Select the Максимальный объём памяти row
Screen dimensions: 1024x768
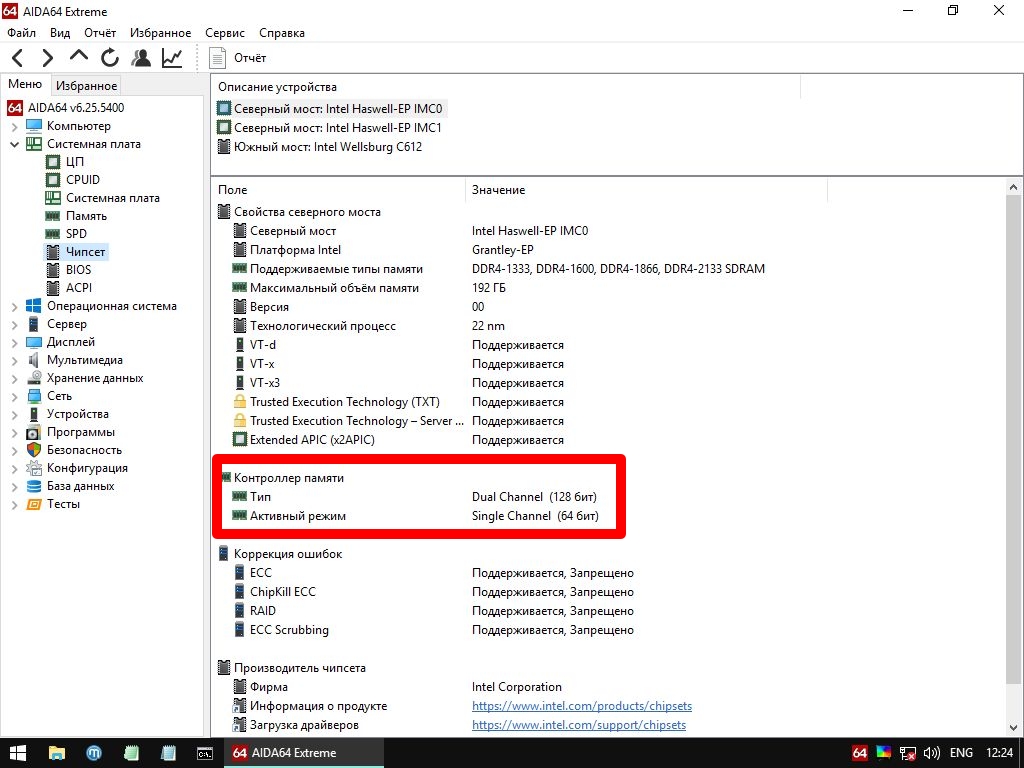tap(369, 288)
